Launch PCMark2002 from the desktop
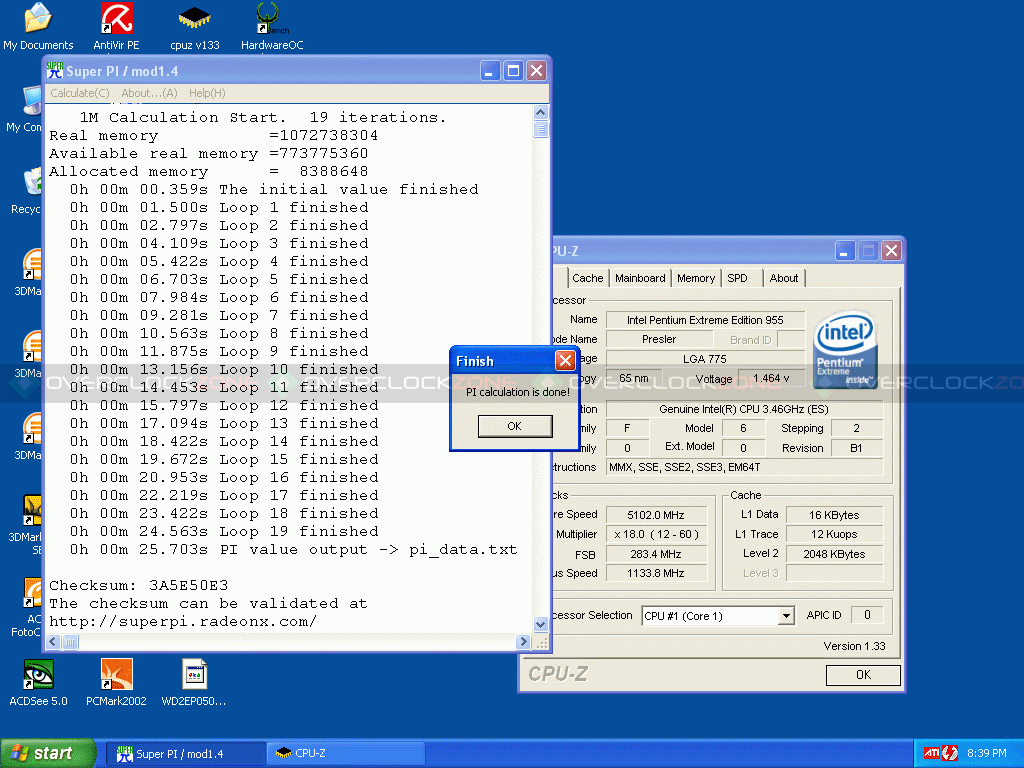 tap(116, 683)
